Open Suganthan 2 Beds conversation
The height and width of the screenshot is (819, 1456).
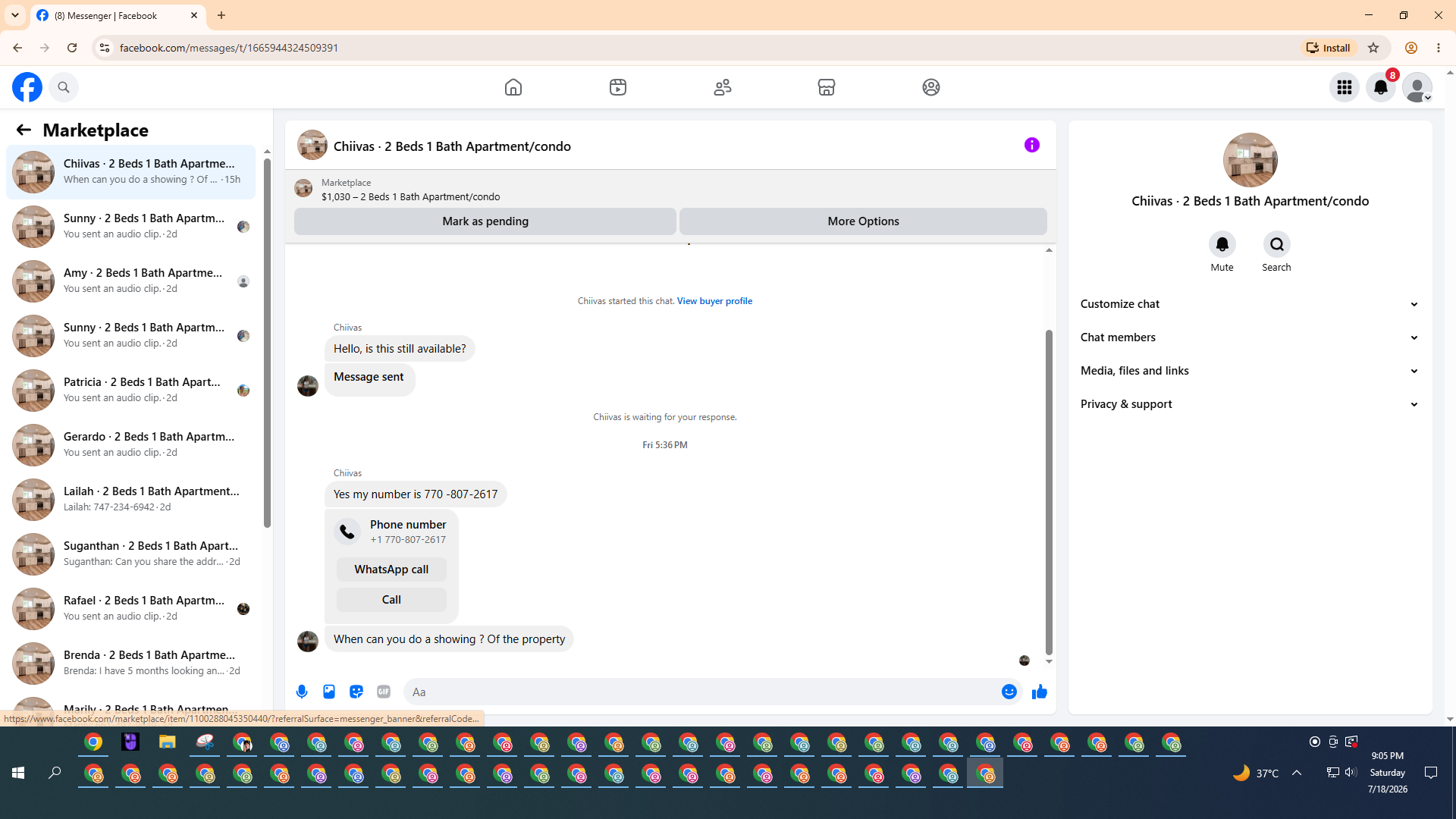coord(131,554)
